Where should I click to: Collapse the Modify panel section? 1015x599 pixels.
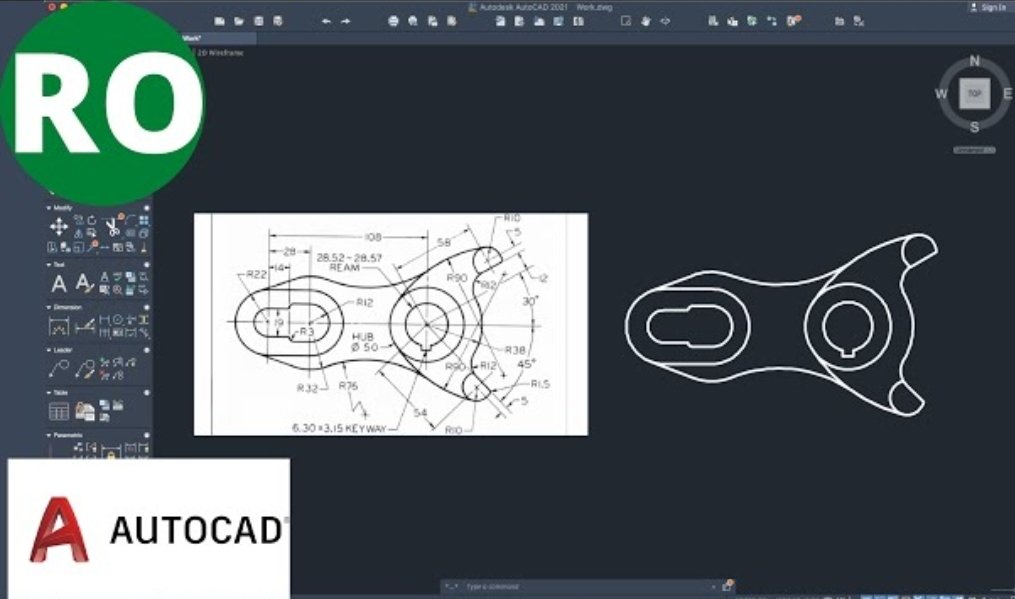(48, 208)
